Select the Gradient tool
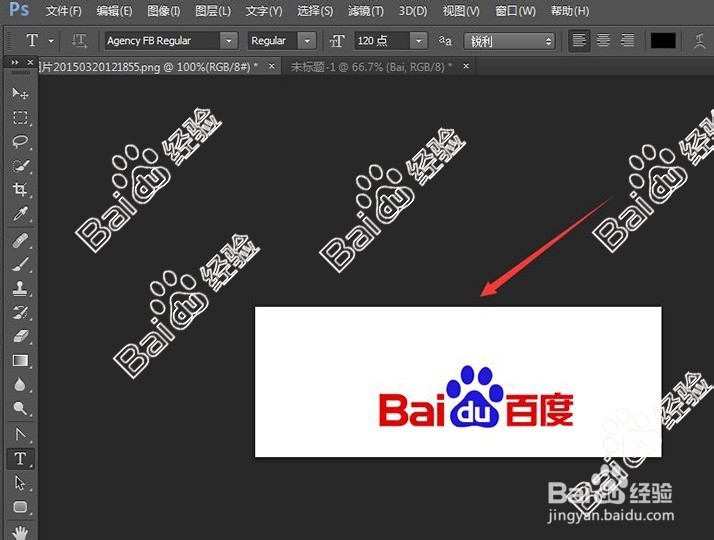This screenshot has height=540, width=714. tap(20, 361)
